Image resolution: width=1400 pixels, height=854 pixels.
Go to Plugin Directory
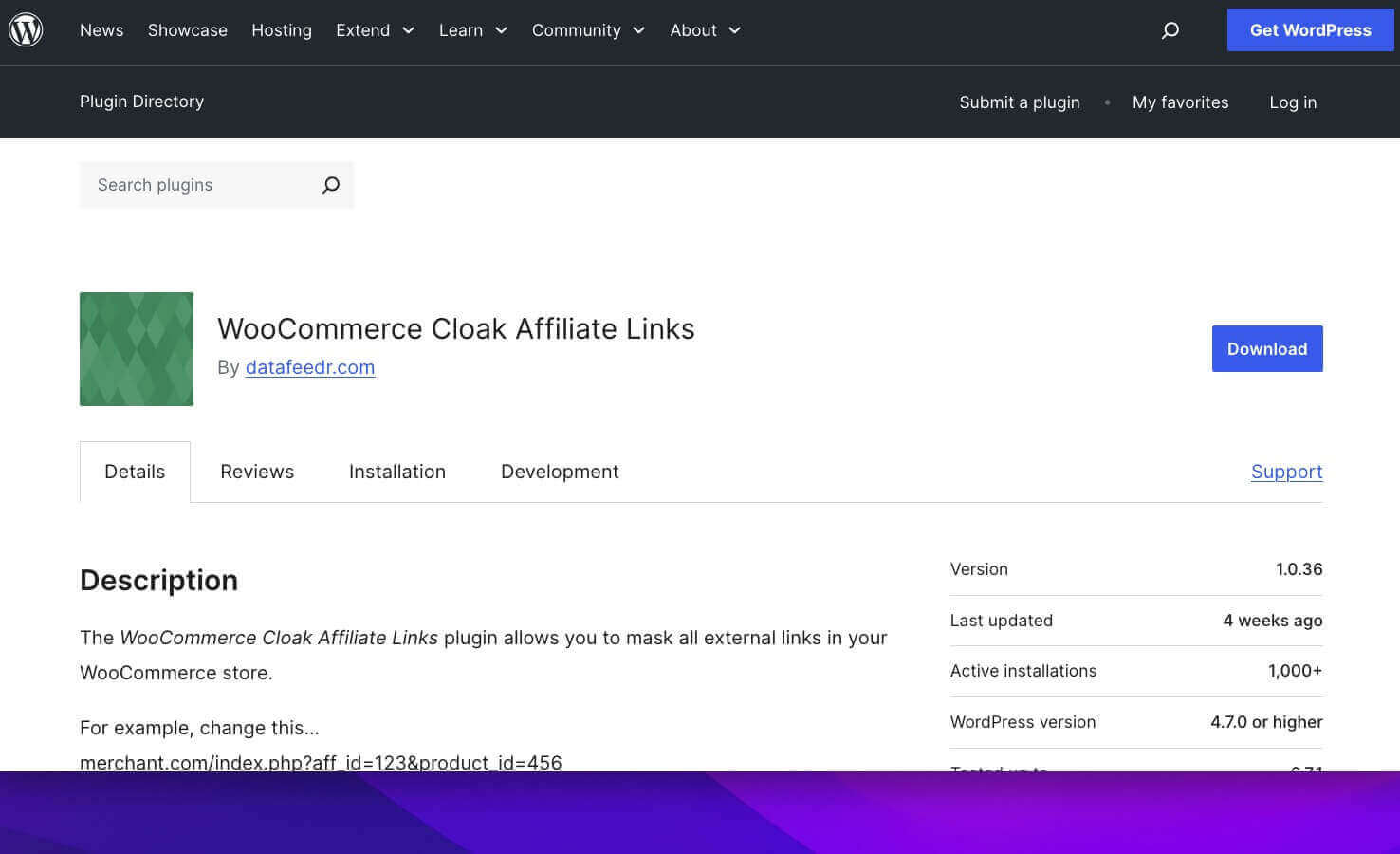pos(141,102)
